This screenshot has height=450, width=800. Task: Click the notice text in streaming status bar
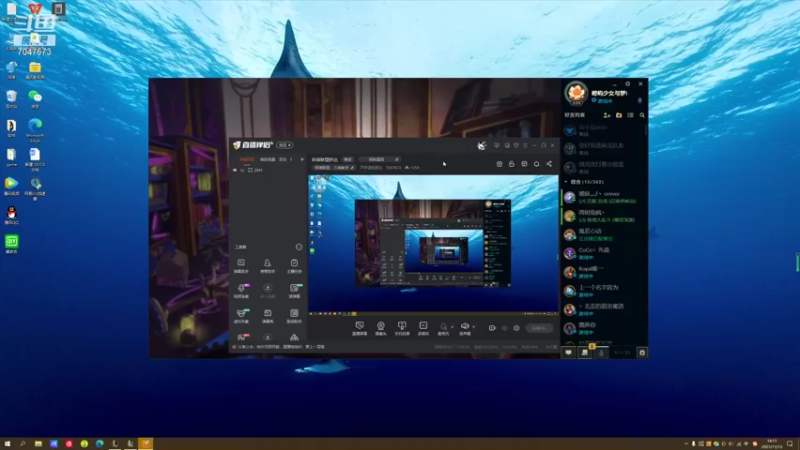(281, 347)
